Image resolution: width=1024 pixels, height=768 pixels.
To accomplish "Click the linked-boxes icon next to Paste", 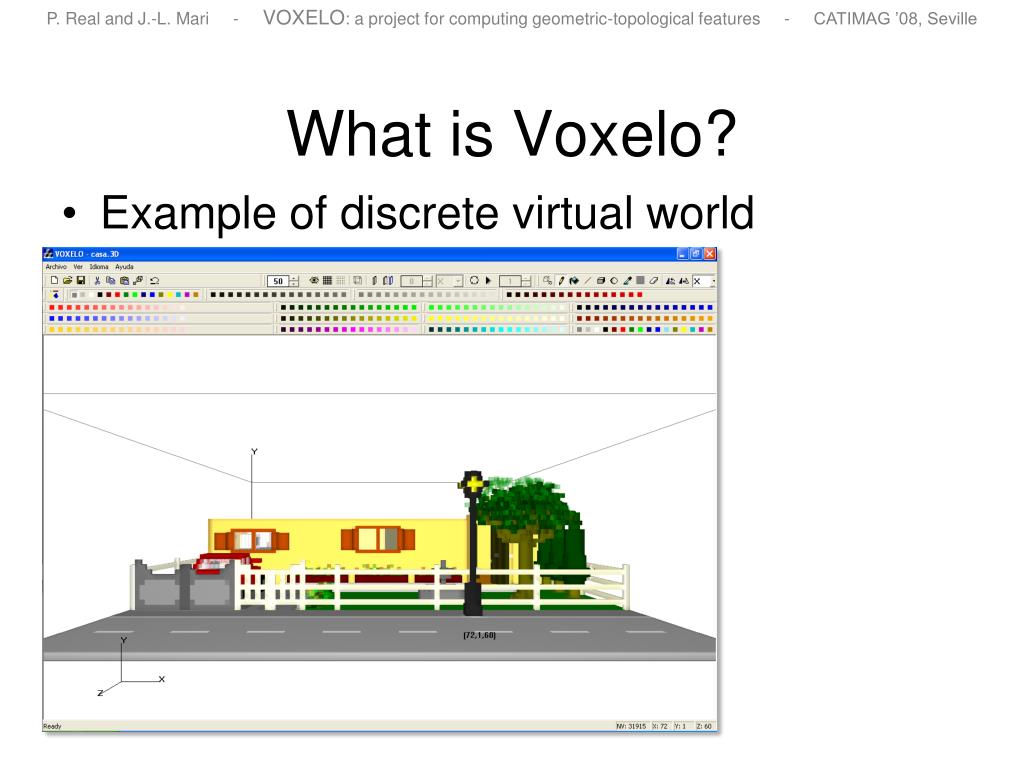I will coord(138,280).
